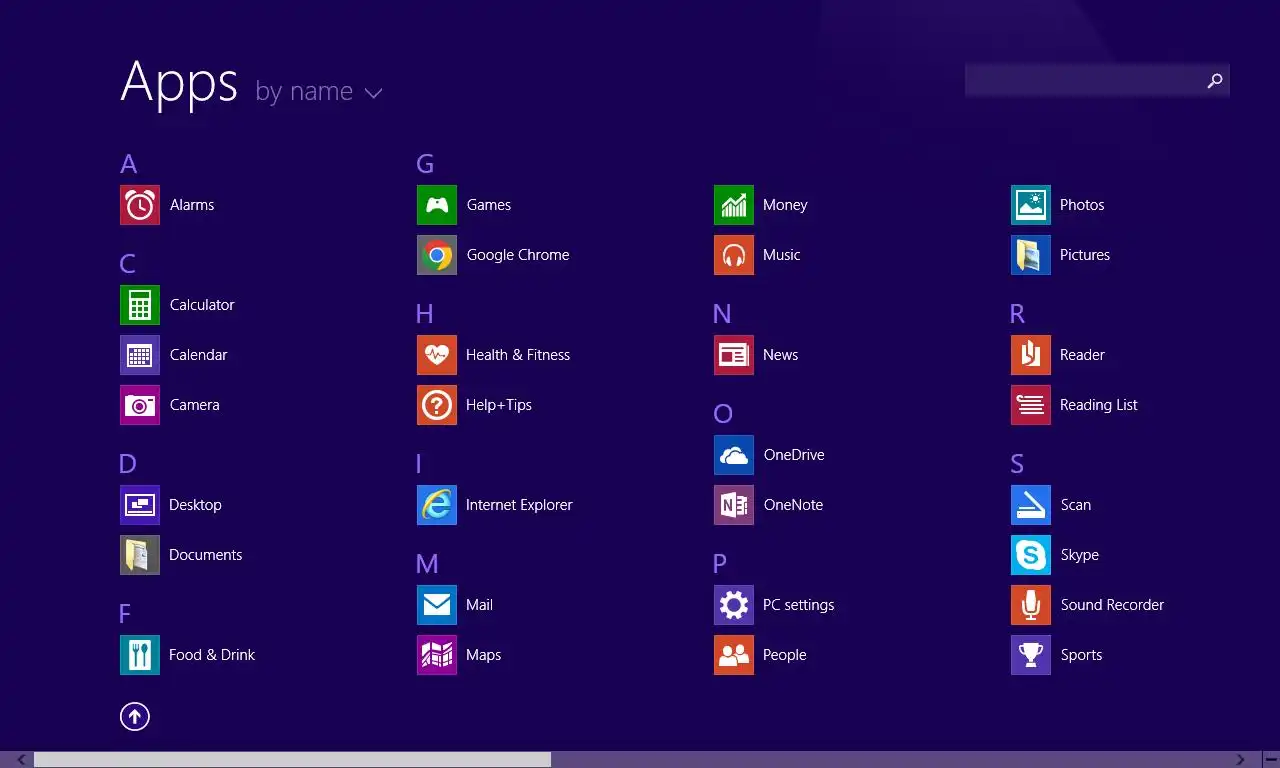Click the 'Sound Recorder' label text

click(x=1112, y=605)
